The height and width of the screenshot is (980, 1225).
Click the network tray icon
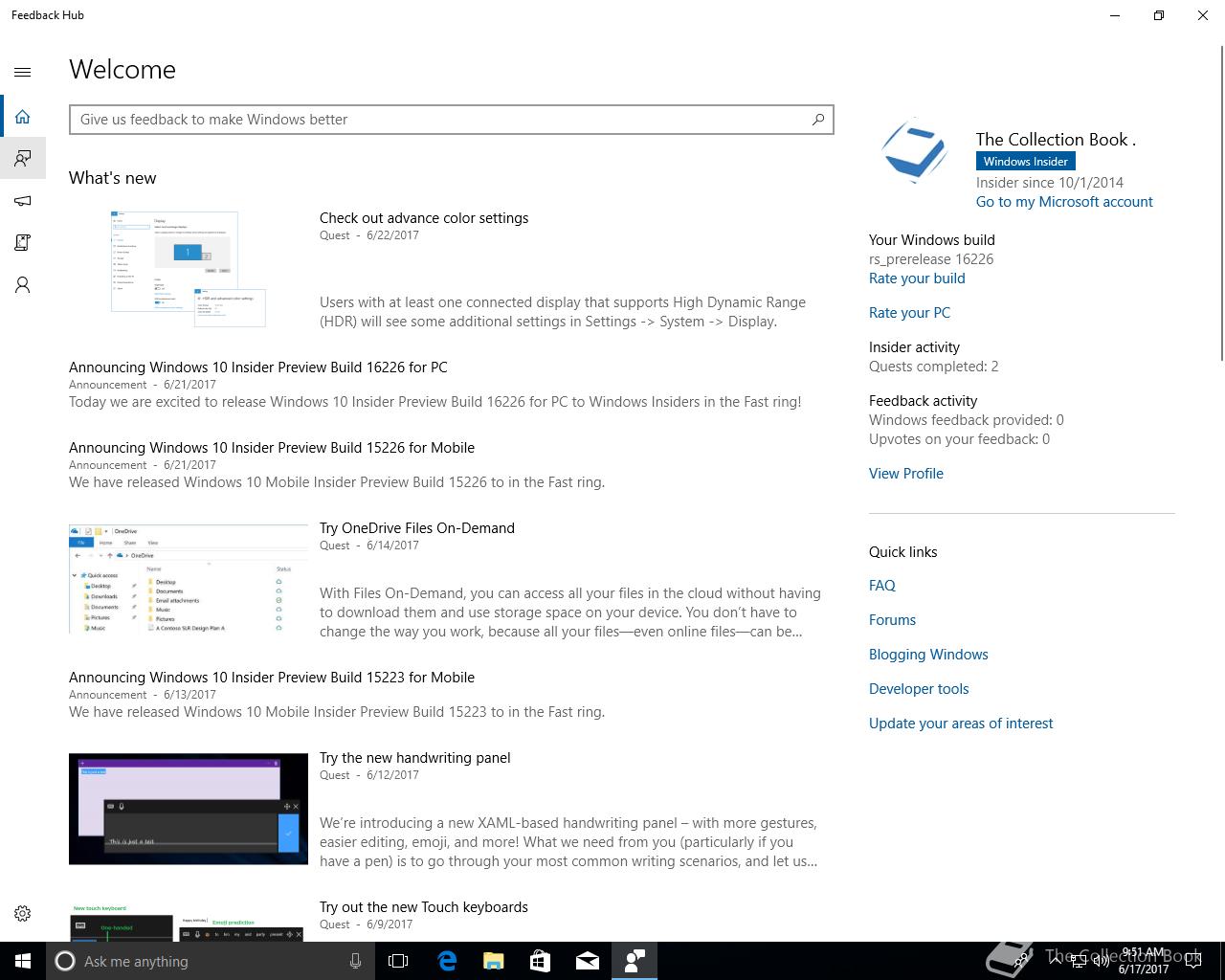[1078, 961]
